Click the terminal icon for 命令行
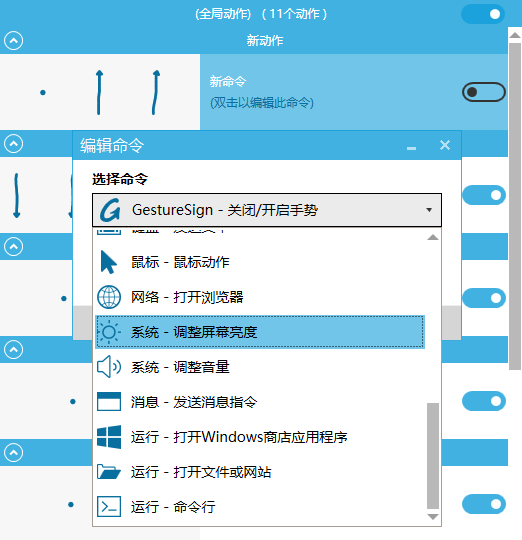The height and width of the screenshot is (540, 522). (x=109, y=507)
